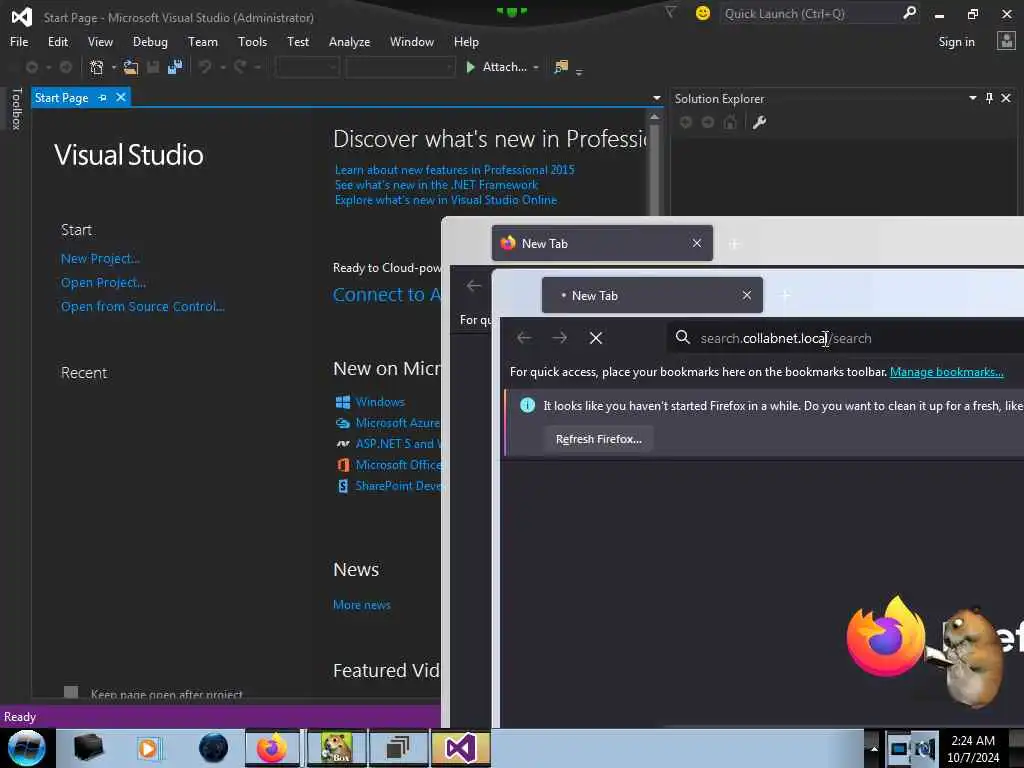Click Solution Explorer Properties wrench icon
Image resolution: width=1024 pixels, height=768 pixels.
click(x=759, y=122)
